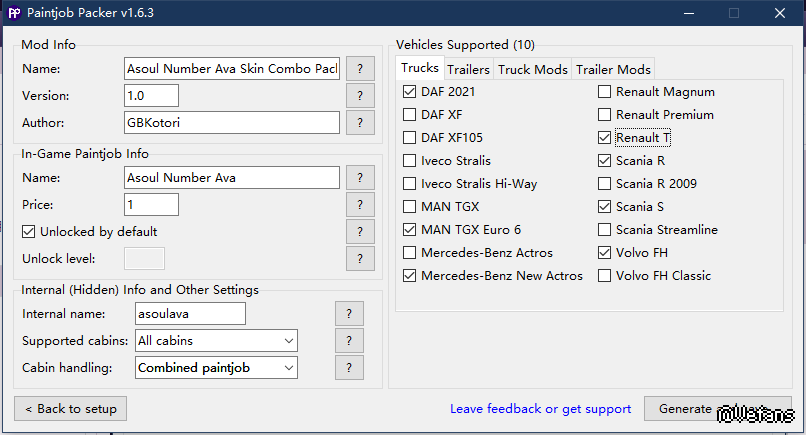The height and width of the screenshot is (435, 806).
Task: Open the Supported cabins dropdown
Action: [216, 341]
